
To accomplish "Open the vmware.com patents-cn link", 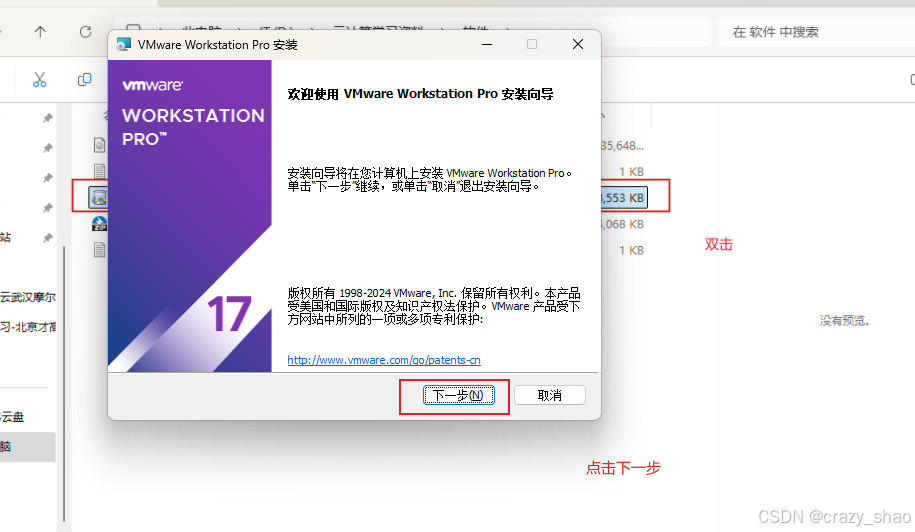I will (384, 360).
